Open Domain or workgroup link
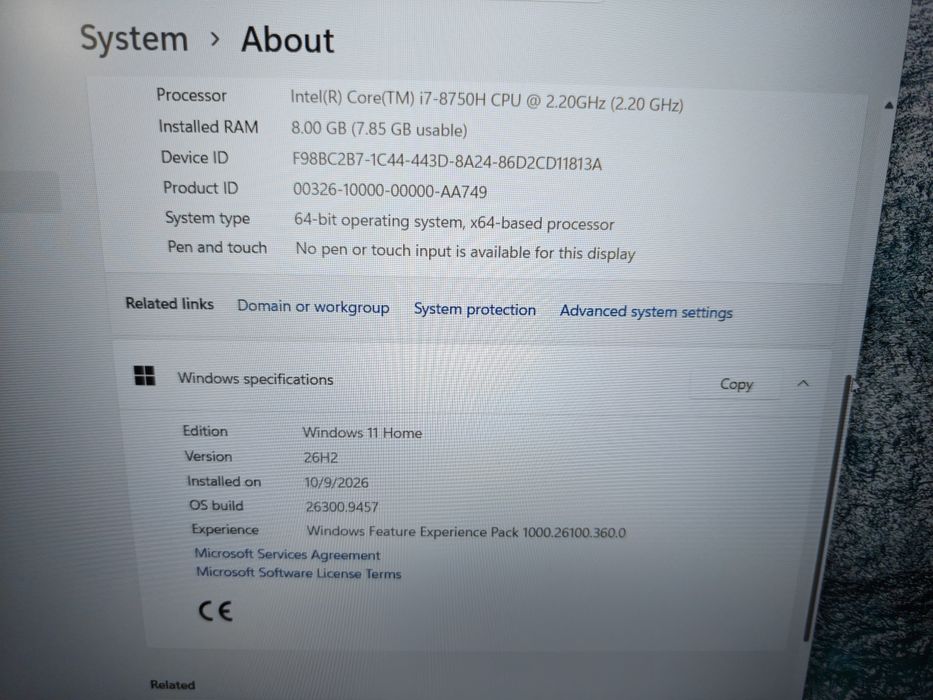Viewport: 933px width, 700px height. (313, 307)
